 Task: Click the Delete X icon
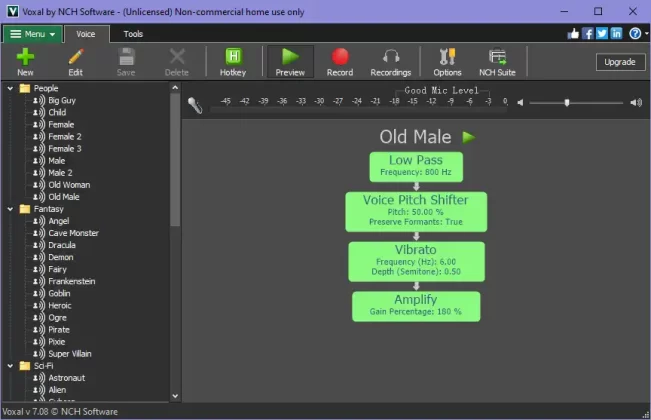point(177,57)
